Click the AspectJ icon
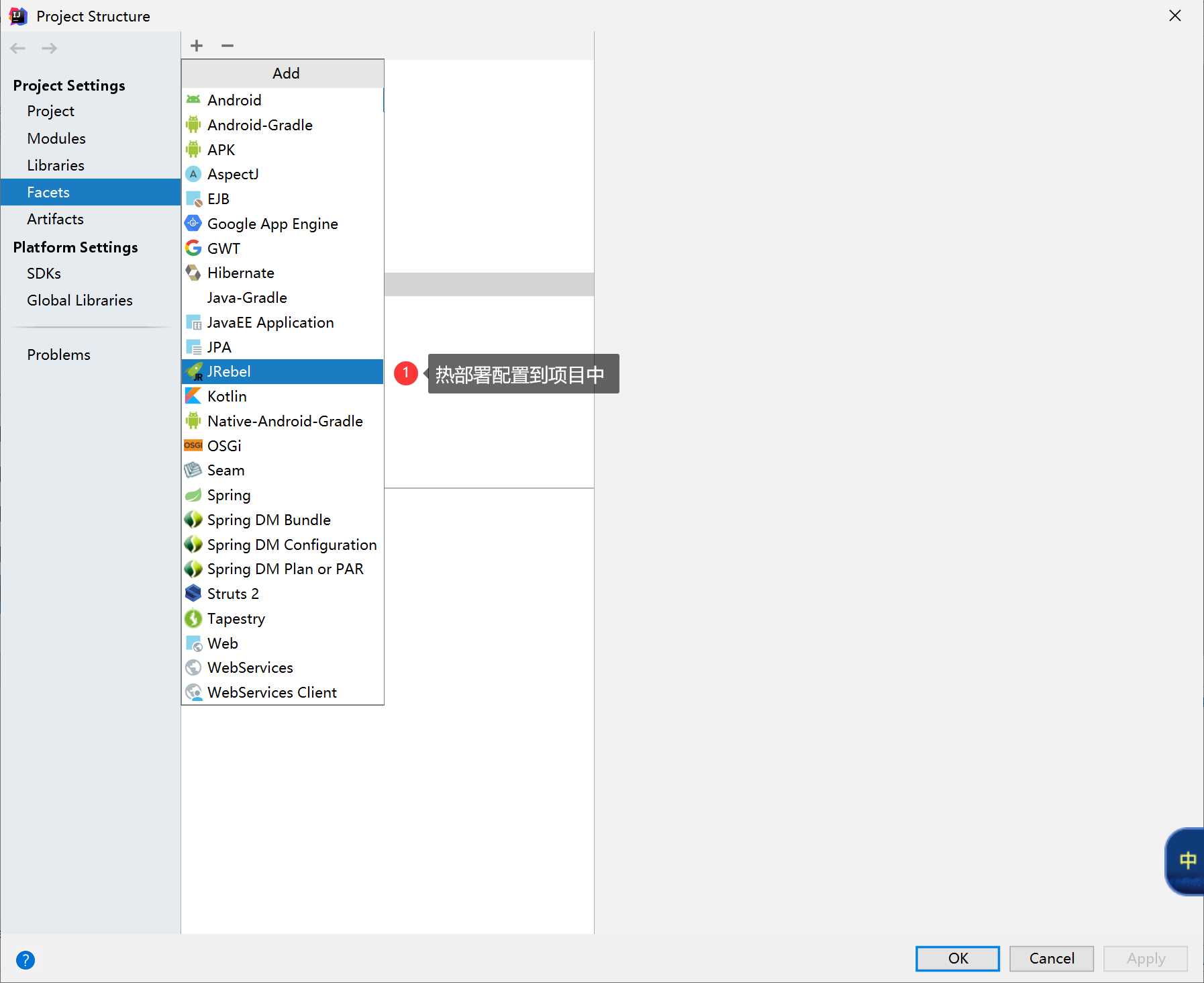Image resolution: width=1204 pixels, height=983 pixels. point(193,174)
